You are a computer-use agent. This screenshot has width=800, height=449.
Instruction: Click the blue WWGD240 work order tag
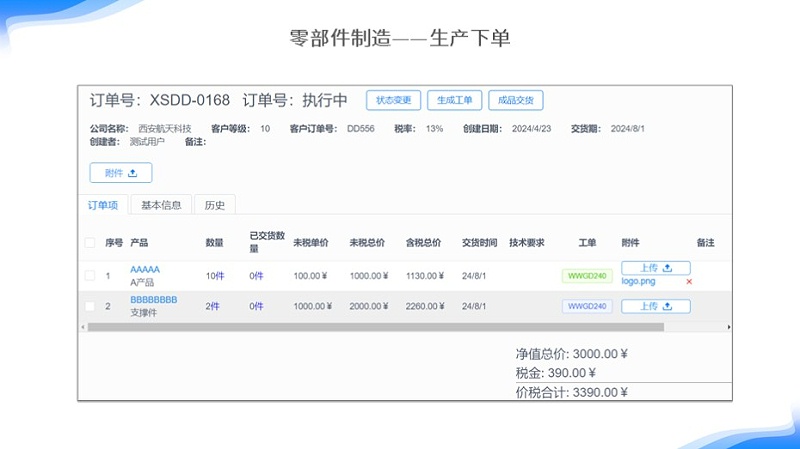[587, 306]
